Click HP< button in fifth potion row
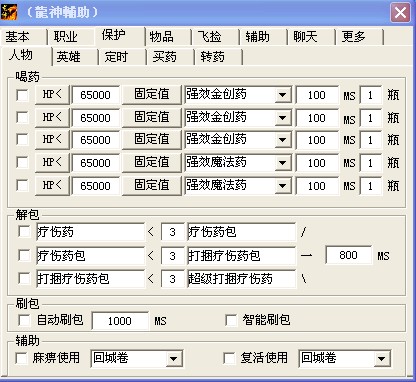The image size is (416, 382). click(x=52, y=185)
